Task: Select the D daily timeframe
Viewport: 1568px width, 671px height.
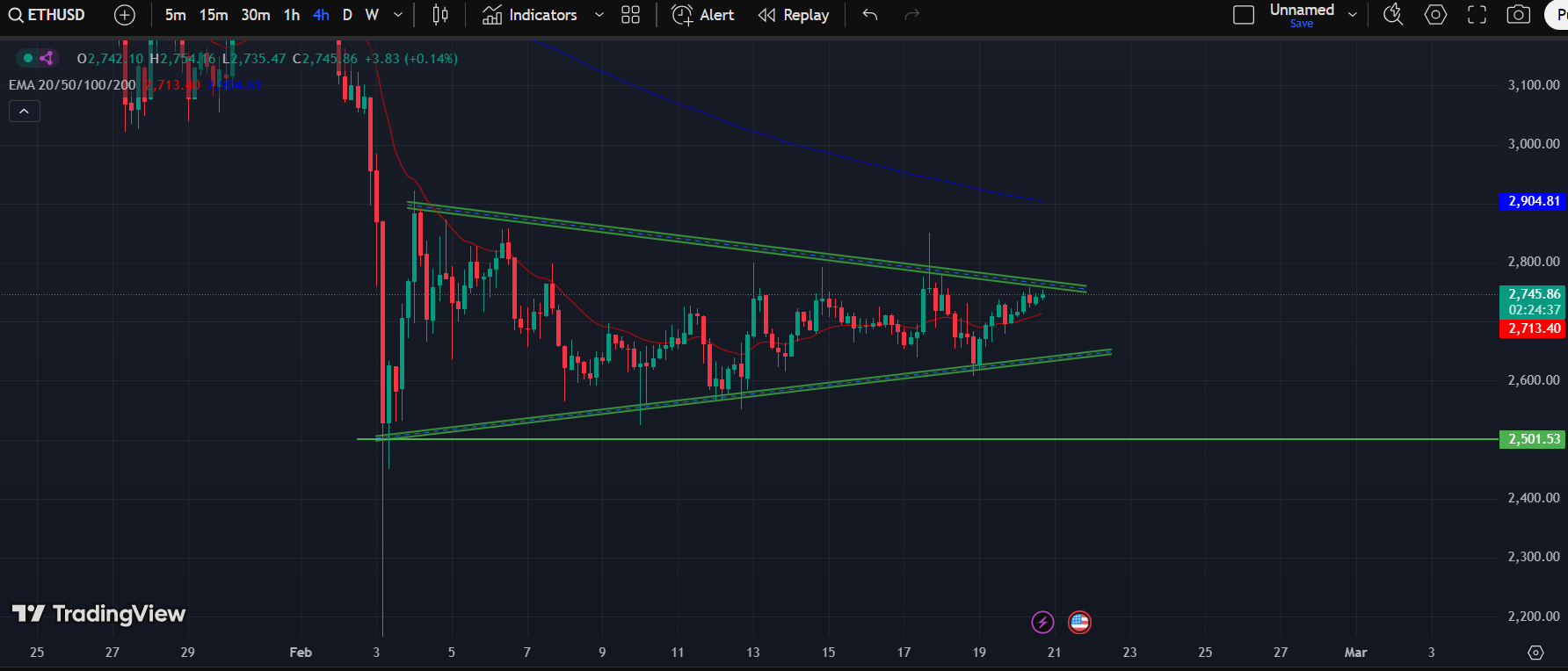Action: pos(347,15)
